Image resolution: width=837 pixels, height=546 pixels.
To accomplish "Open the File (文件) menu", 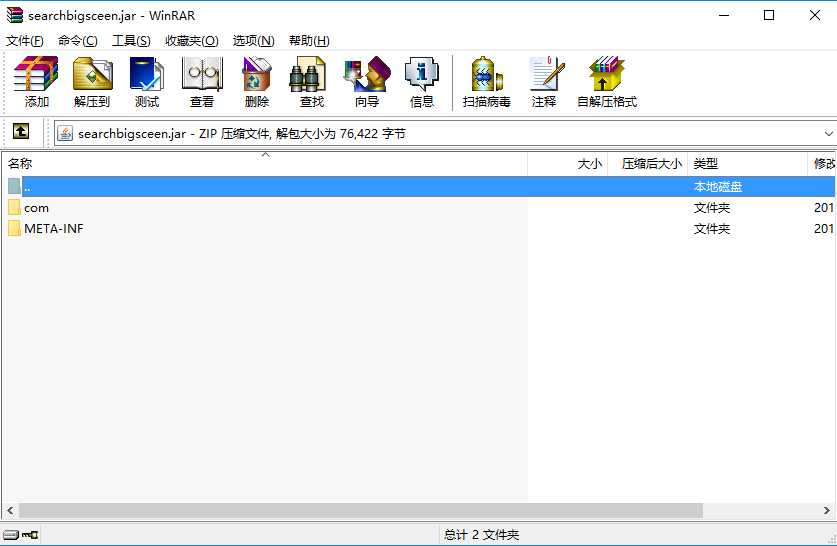I will tap(25, 41).
